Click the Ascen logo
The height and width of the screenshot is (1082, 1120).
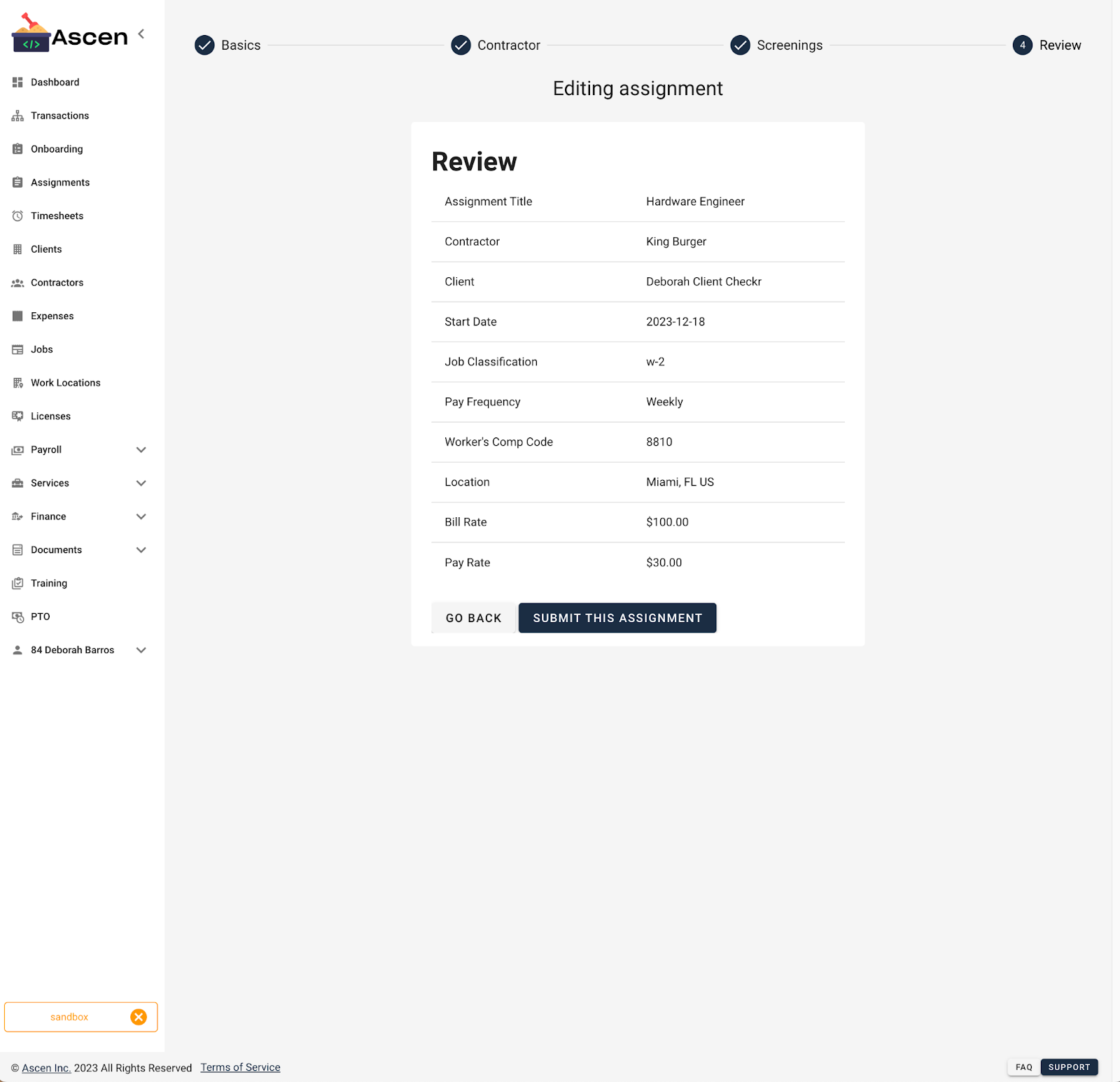[70, 33]
